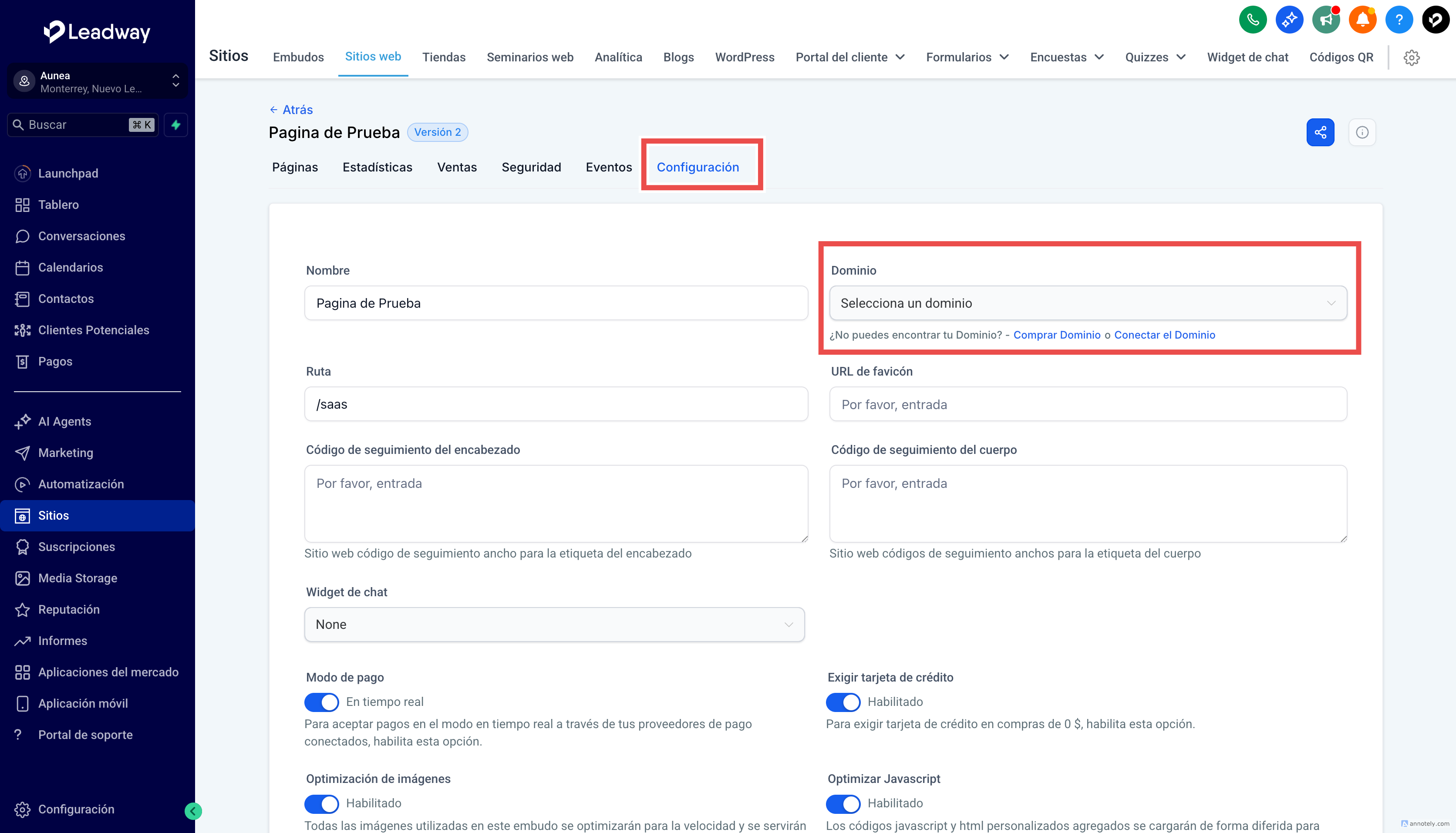The width and height of the screenshot is (1456, 833).
Task: Click the Comprar Dominio link
Action: tap(1057, 335)
